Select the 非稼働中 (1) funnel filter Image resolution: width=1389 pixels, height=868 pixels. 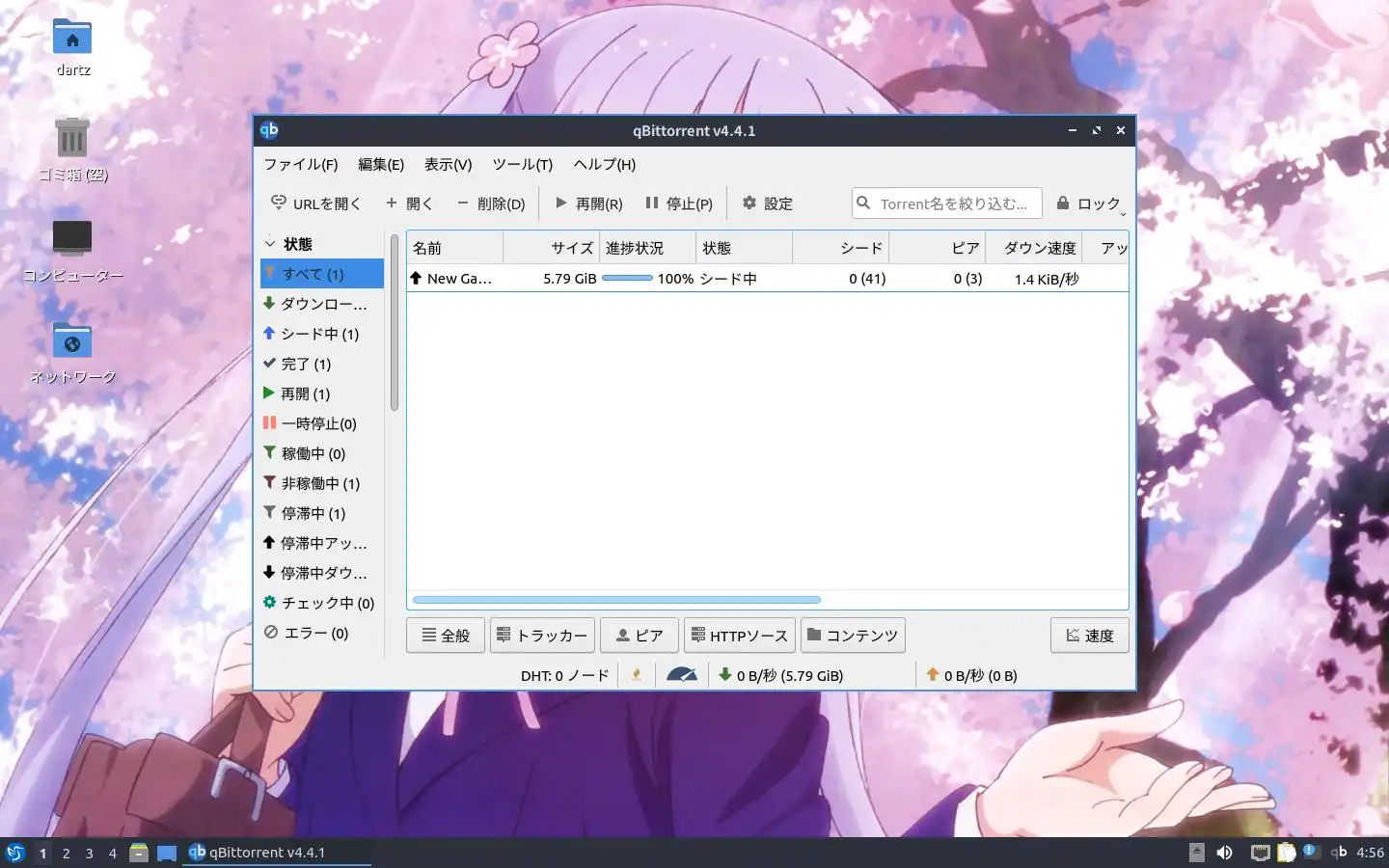322,483
